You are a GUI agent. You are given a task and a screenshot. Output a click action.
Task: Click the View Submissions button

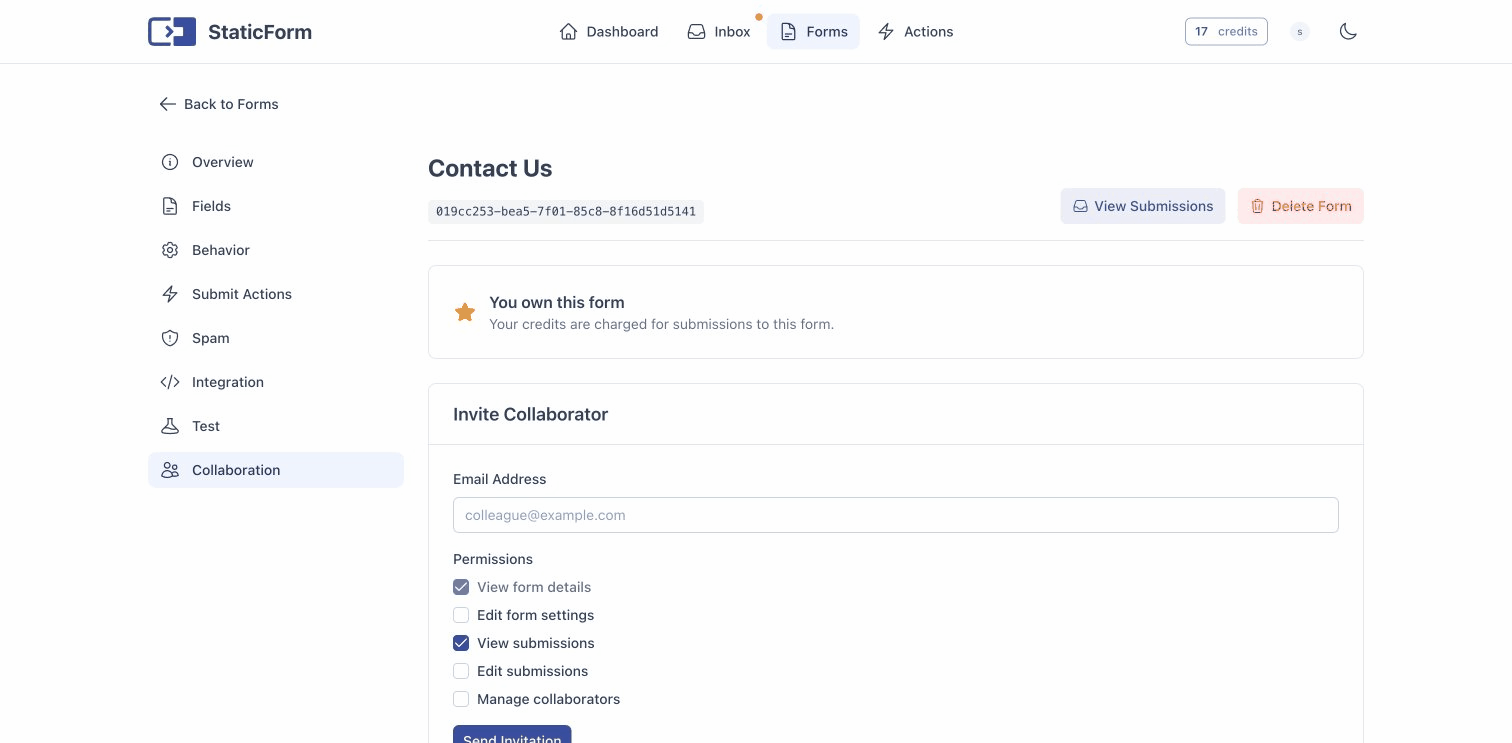tap(1142, 206)
